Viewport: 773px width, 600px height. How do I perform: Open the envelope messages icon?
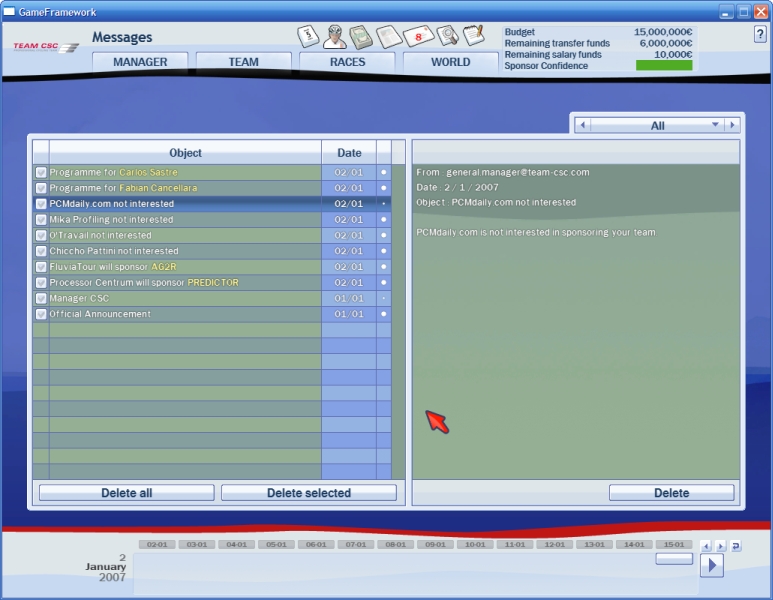[419, 37]
